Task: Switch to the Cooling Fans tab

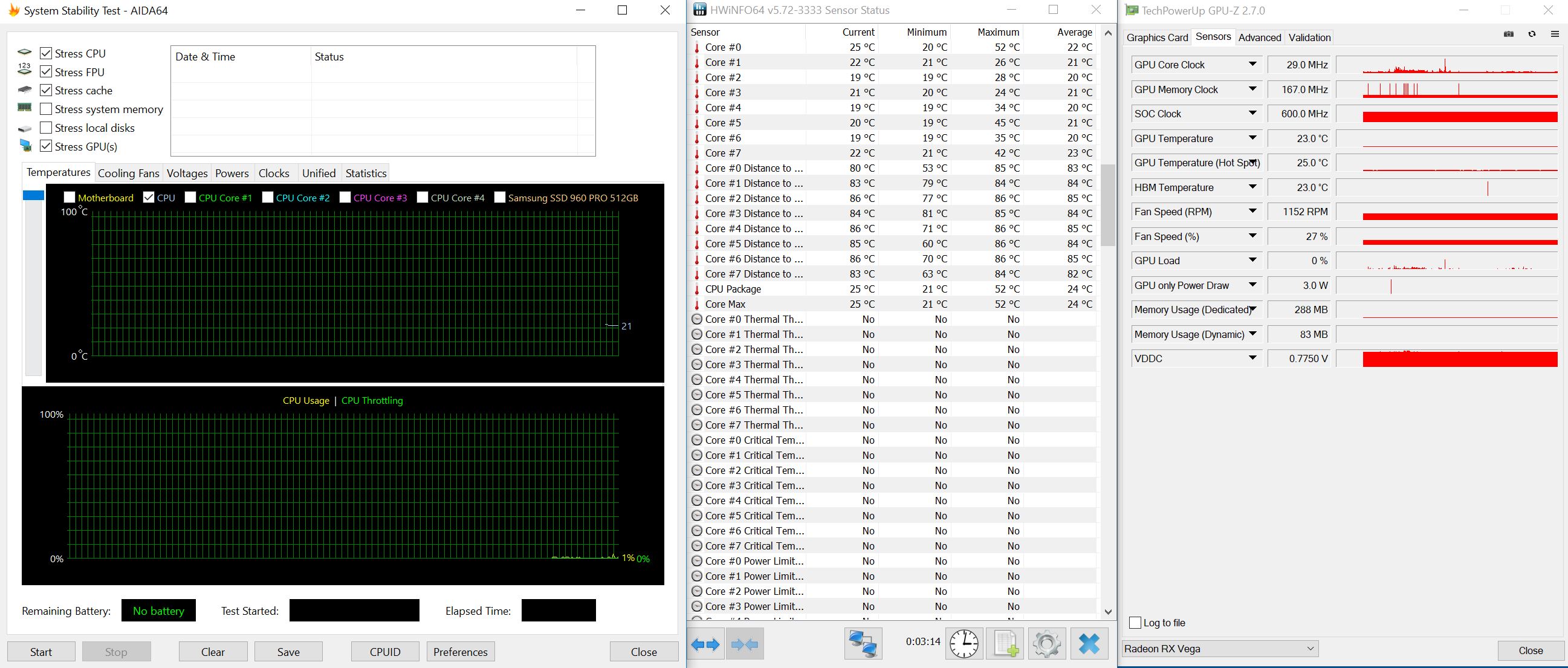Action: point(128,173)
